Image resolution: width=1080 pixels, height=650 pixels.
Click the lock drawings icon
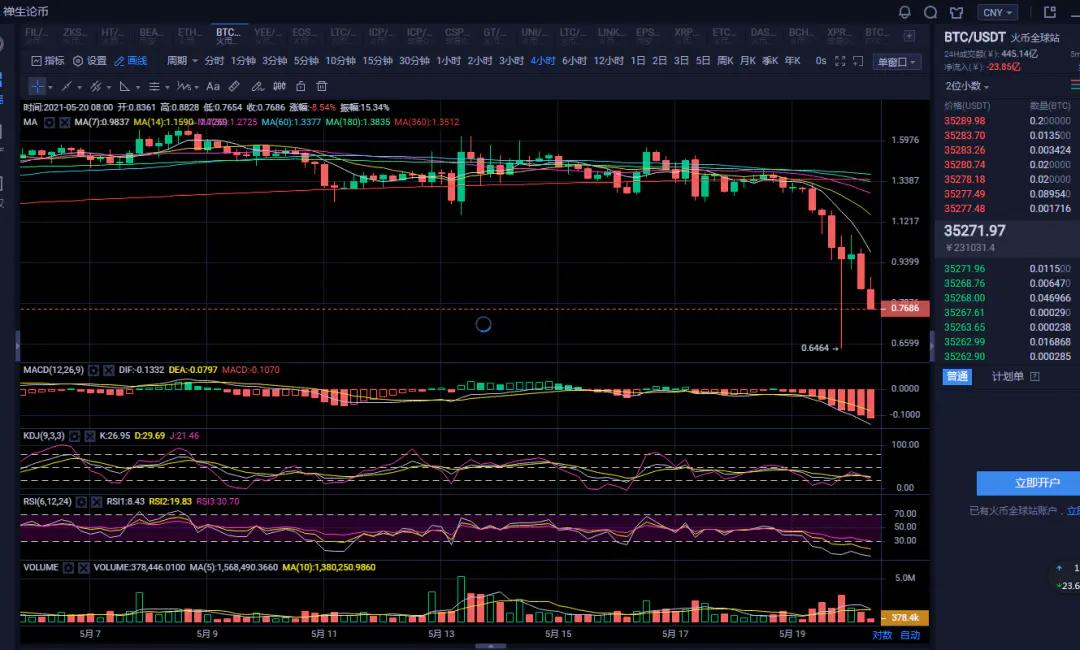click(x=300, y=86)
